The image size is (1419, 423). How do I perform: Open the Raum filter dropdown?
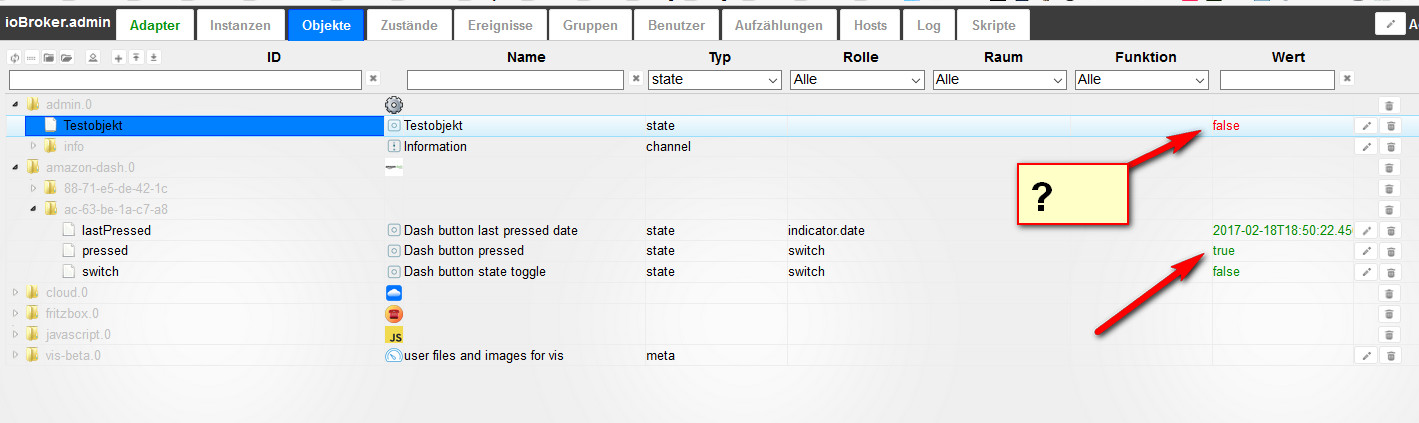click(x=999, y=79)
